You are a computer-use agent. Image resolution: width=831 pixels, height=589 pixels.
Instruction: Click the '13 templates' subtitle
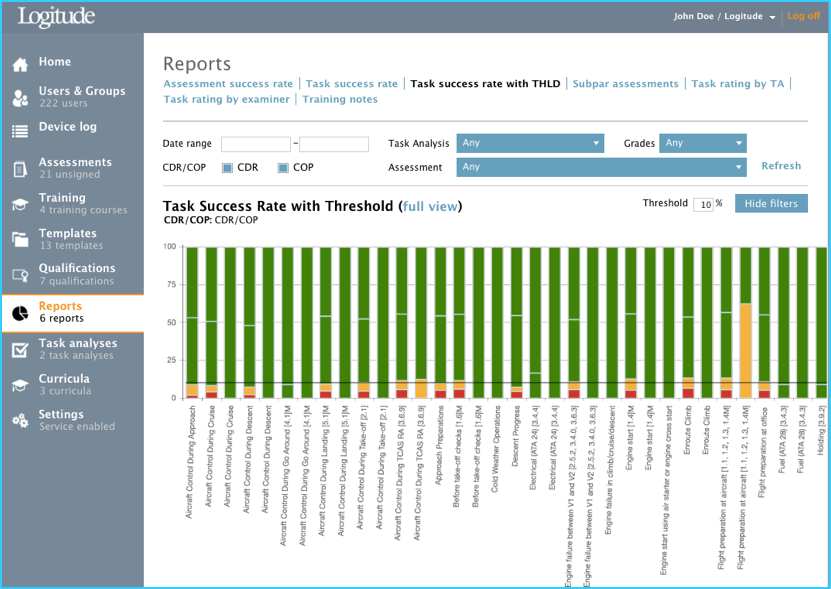tap(71, 245)
